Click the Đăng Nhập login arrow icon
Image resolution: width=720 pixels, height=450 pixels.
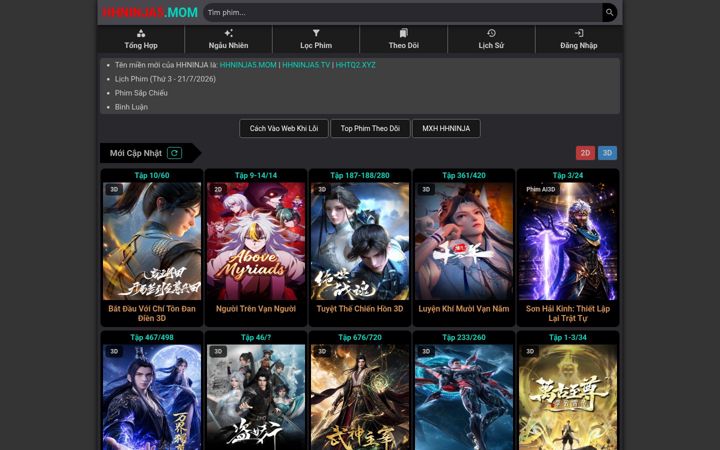pos(579,33)
